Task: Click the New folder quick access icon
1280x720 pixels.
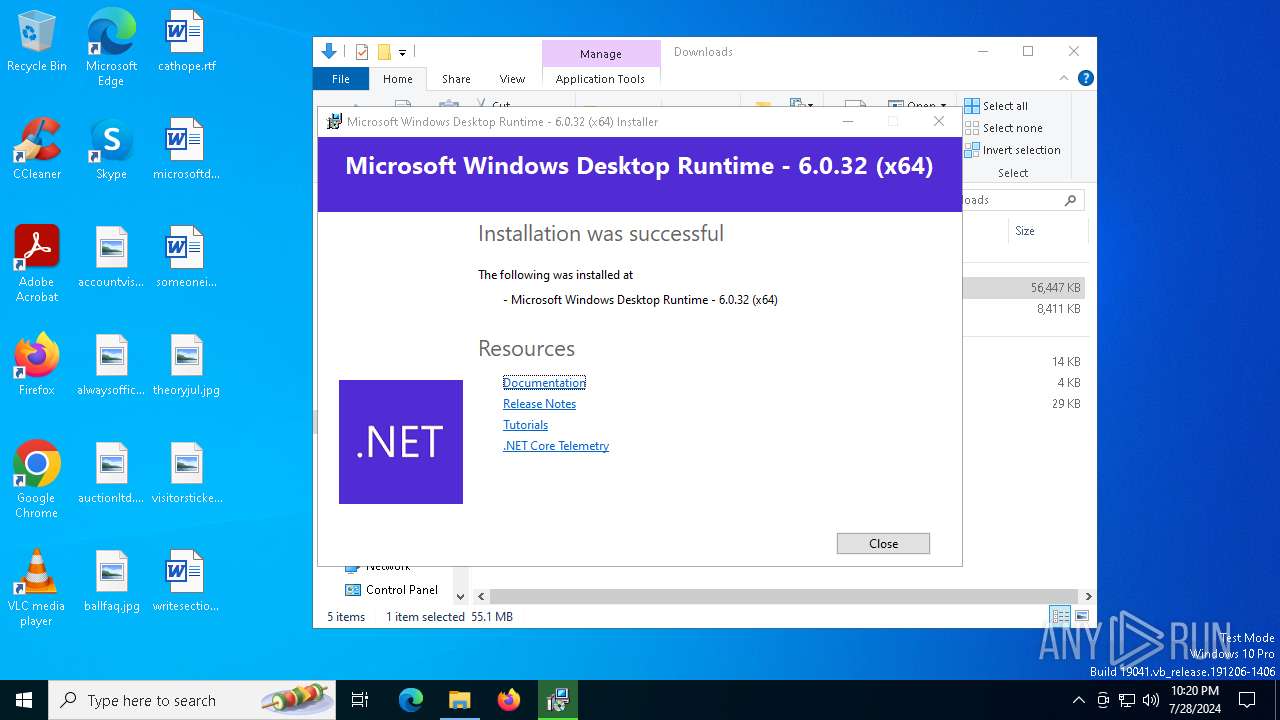Action: pos(384,52)
